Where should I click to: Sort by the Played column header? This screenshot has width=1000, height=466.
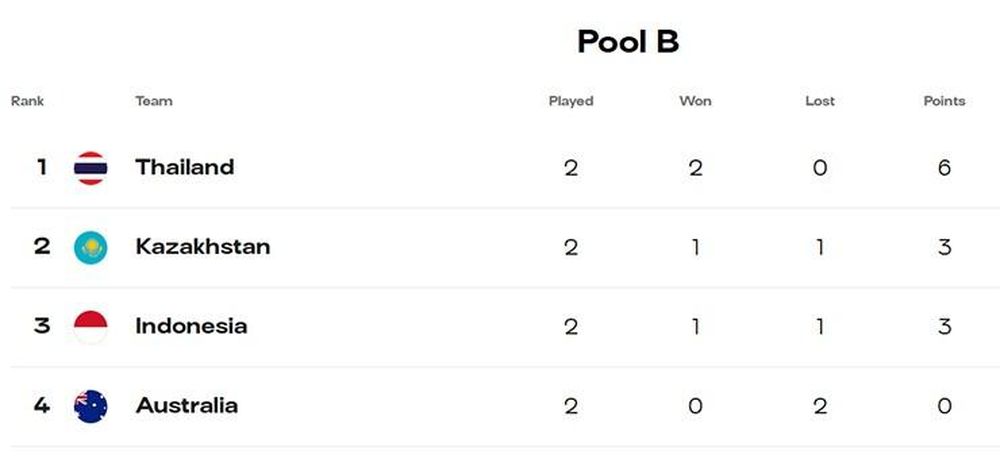[x=571, y=101]
